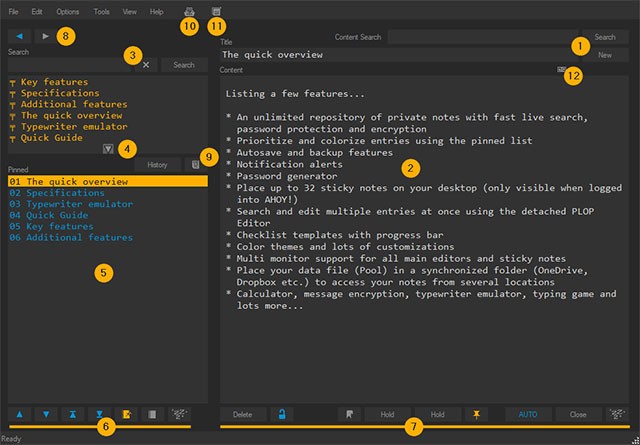The width and height of the screenshot is (640, 445).
Task: Toggle the blue padlock lock on the entry
Action: 282,413
